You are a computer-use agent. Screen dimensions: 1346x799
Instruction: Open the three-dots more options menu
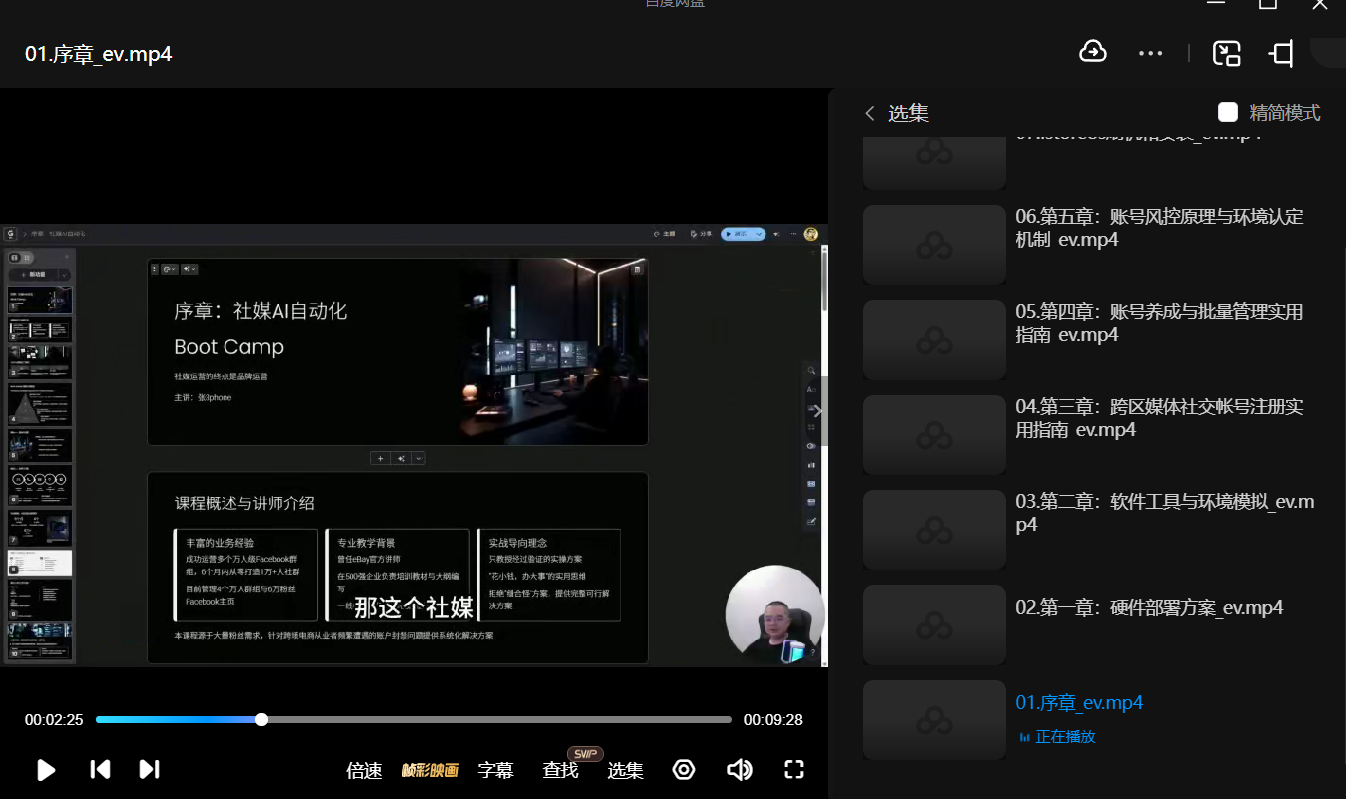[1150, 53]
